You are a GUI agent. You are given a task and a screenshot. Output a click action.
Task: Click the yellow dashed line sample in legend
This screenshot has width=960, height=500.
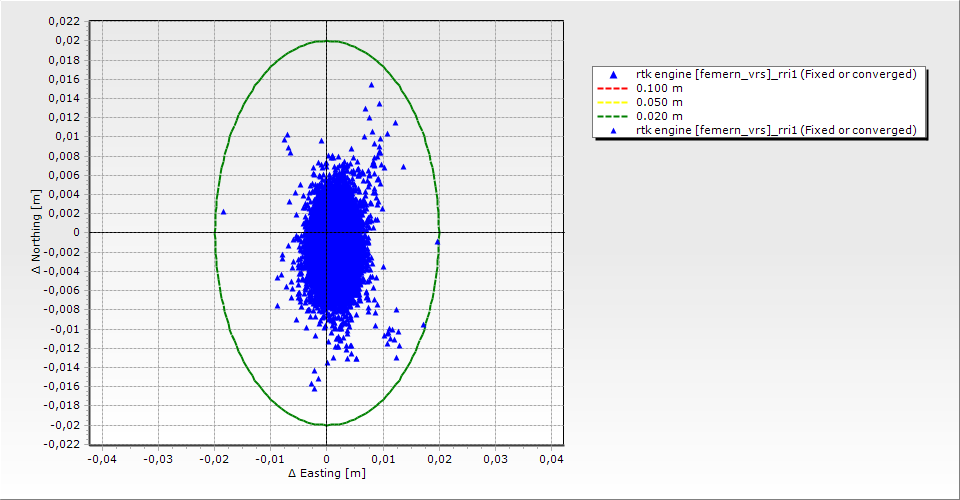(x=613, y=102)
